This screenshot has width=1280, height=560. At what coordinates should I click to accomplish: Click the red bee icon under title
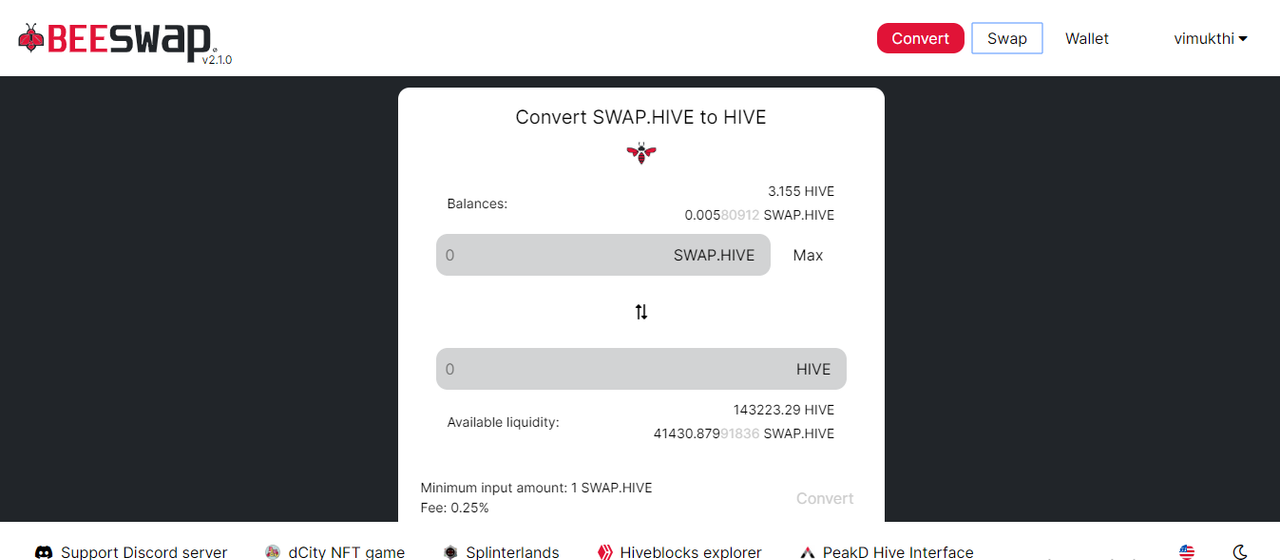(x=641, y=153)
